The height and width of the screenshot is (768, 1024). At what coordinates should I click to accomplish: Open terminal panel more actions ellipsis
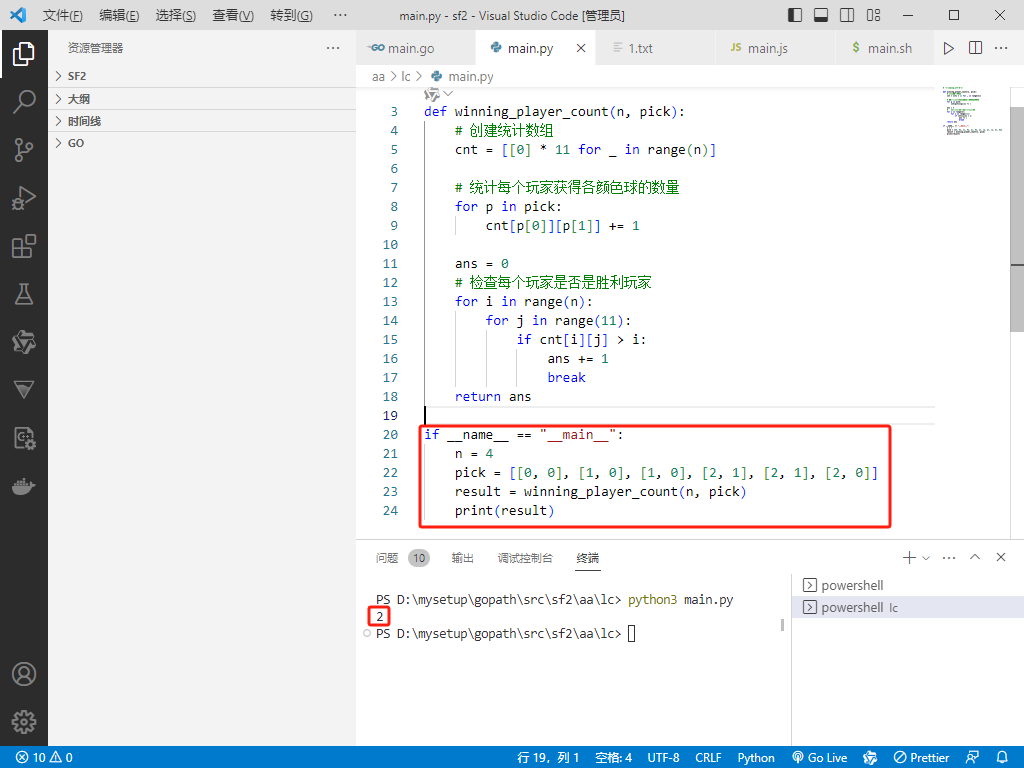(949, 558)
